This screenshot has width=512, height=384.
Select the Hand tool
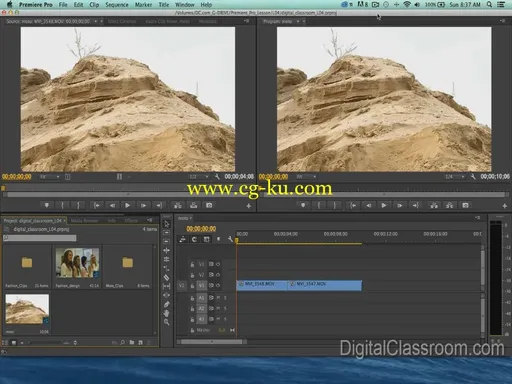coord(167,313)
